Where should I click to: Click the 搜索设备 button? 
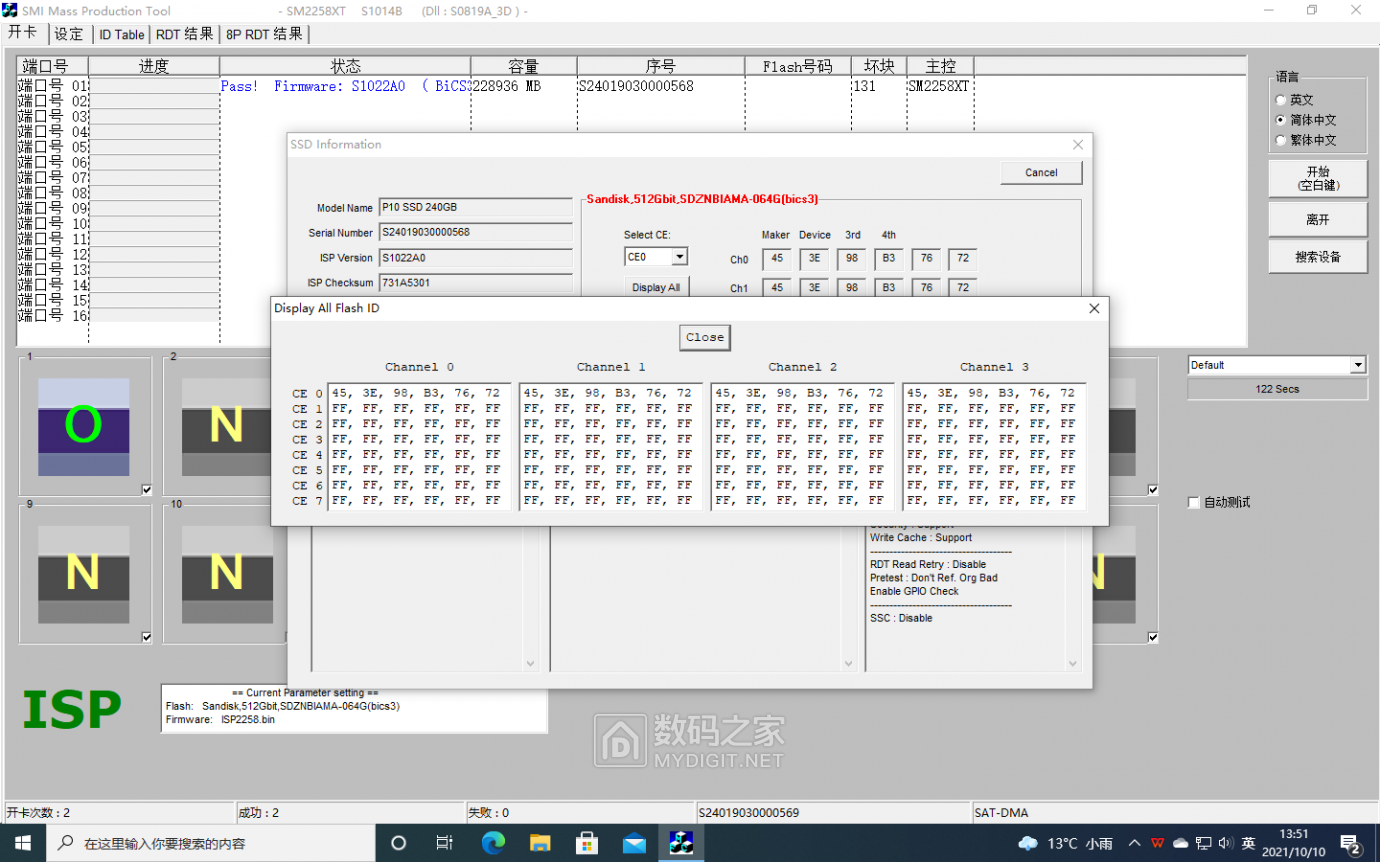pyautogui.click(x=1317, y=256)
